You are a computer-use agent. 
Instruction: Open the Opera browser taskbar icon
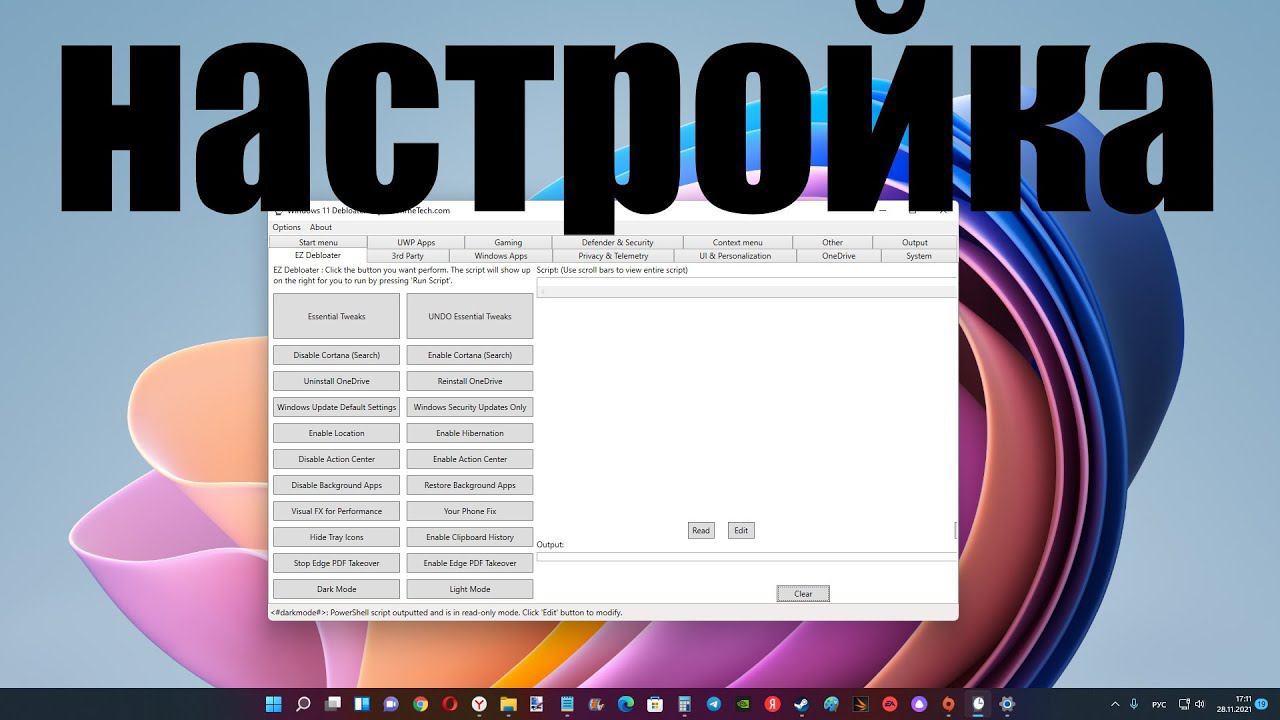(x=450, y=704)
